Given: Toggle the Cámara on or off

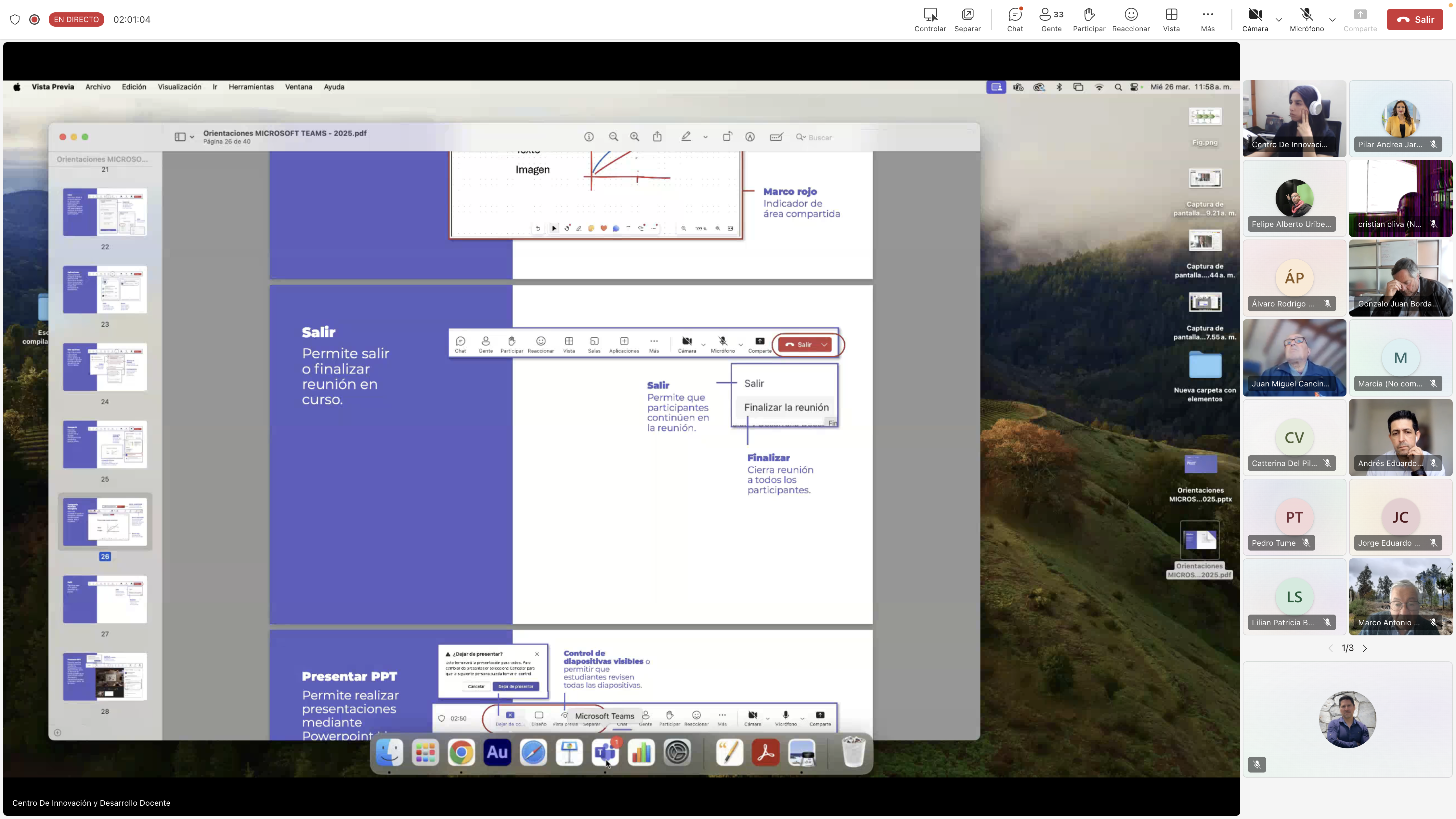Looking at the screenshot, I should 1255,19.
